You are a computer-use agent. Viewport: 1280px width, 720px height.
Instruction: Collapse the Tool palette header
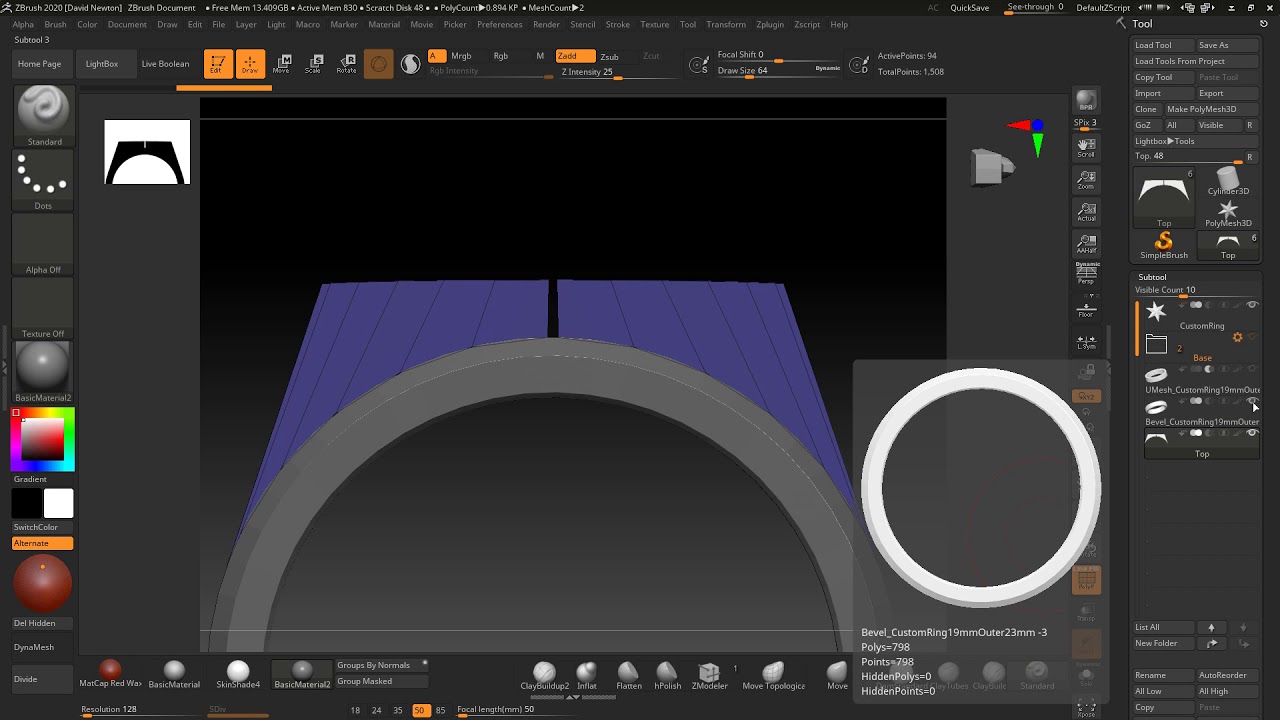pyautogui.click(x=1142, y=24)
